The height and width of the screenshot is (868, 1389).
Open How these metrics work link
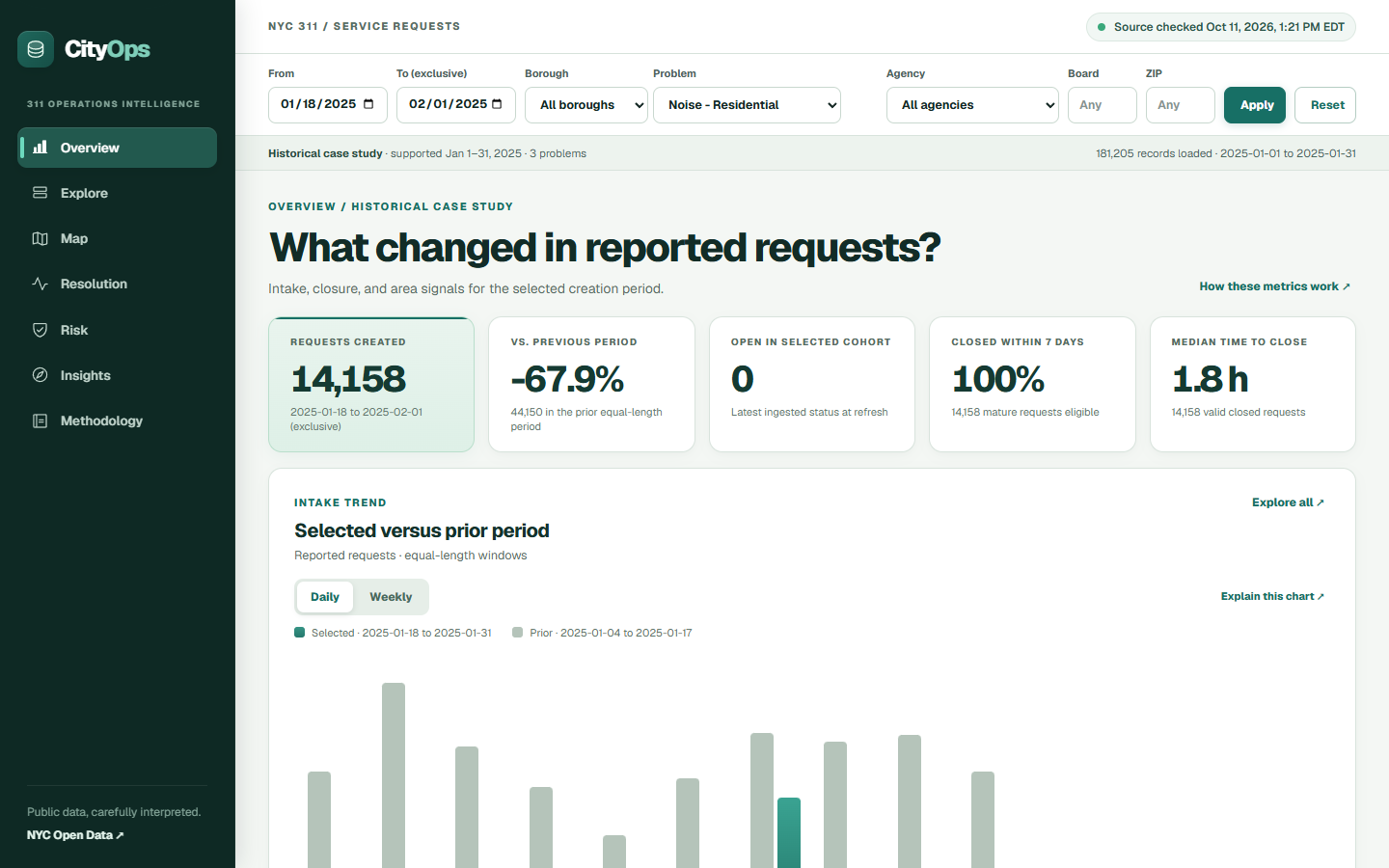pyautogui.click(x=1274, y=286)
